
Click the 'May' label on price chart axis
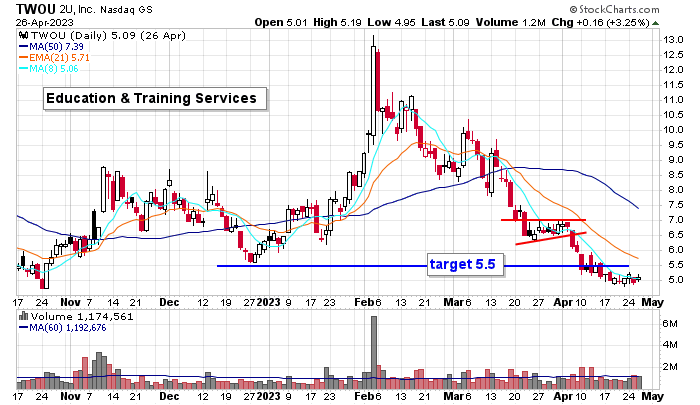(653, 302)
